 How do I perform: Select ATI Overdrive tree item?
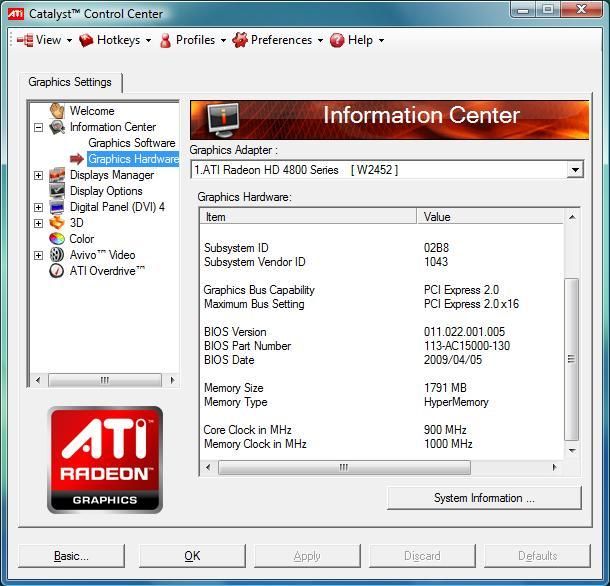[107, 271]
